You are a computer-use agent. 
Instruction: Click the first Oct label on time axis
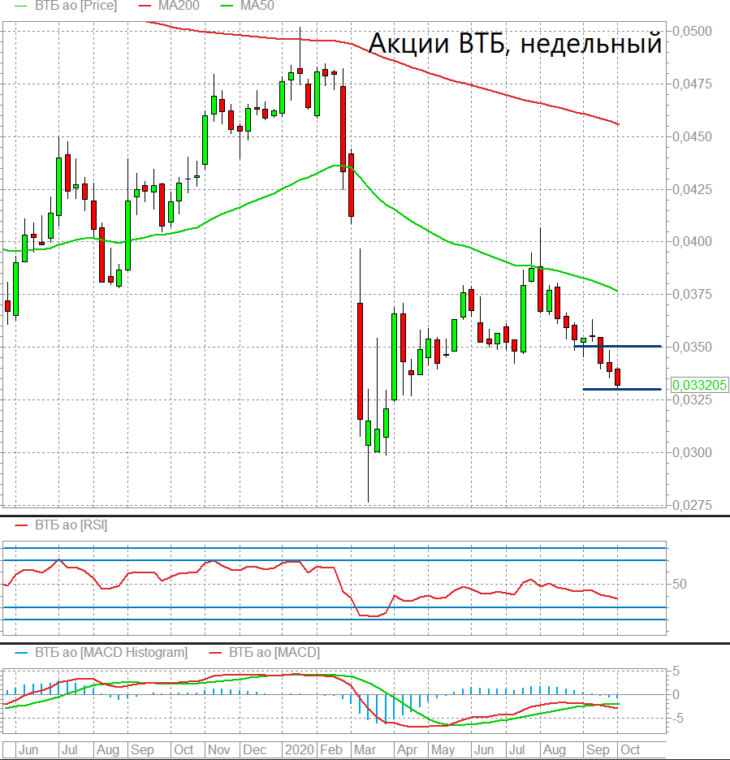pyautogui.click(x=183, y=750)
